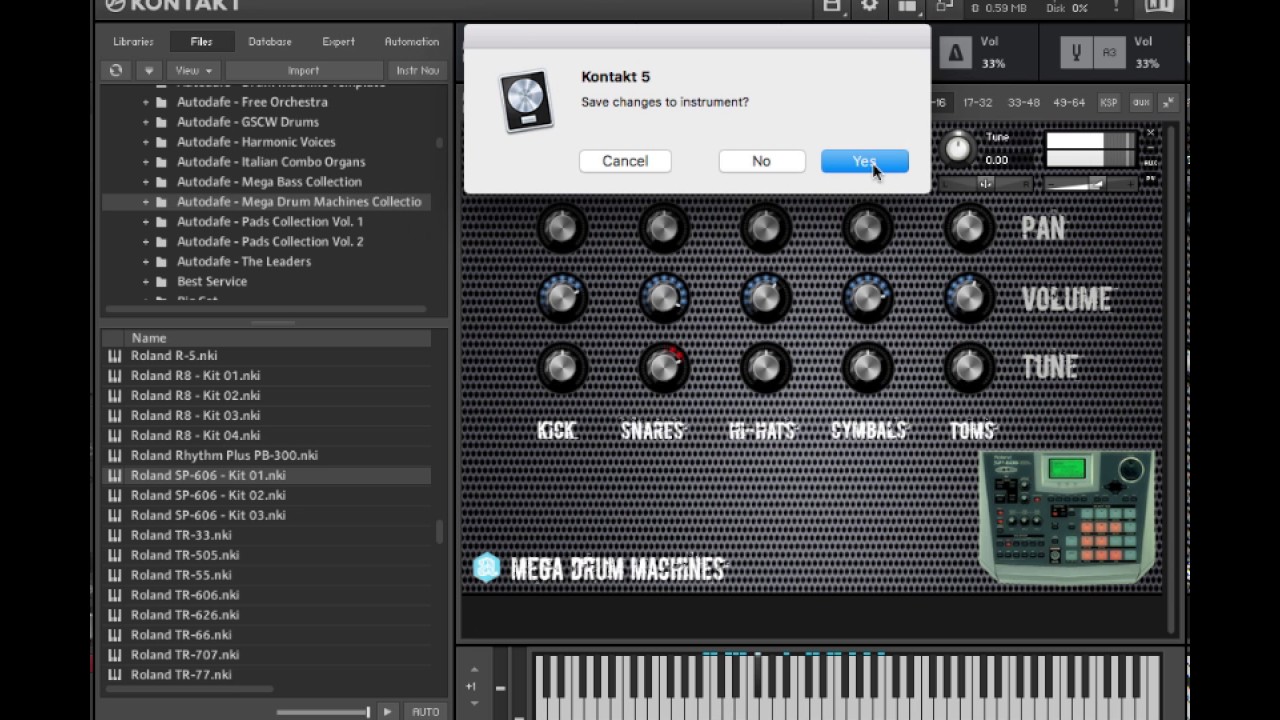Viewport: 1280px width, 720px height.
Task: Select Roland Rhythm Plus PB-300.nki
Action: (x=267, y=456)
